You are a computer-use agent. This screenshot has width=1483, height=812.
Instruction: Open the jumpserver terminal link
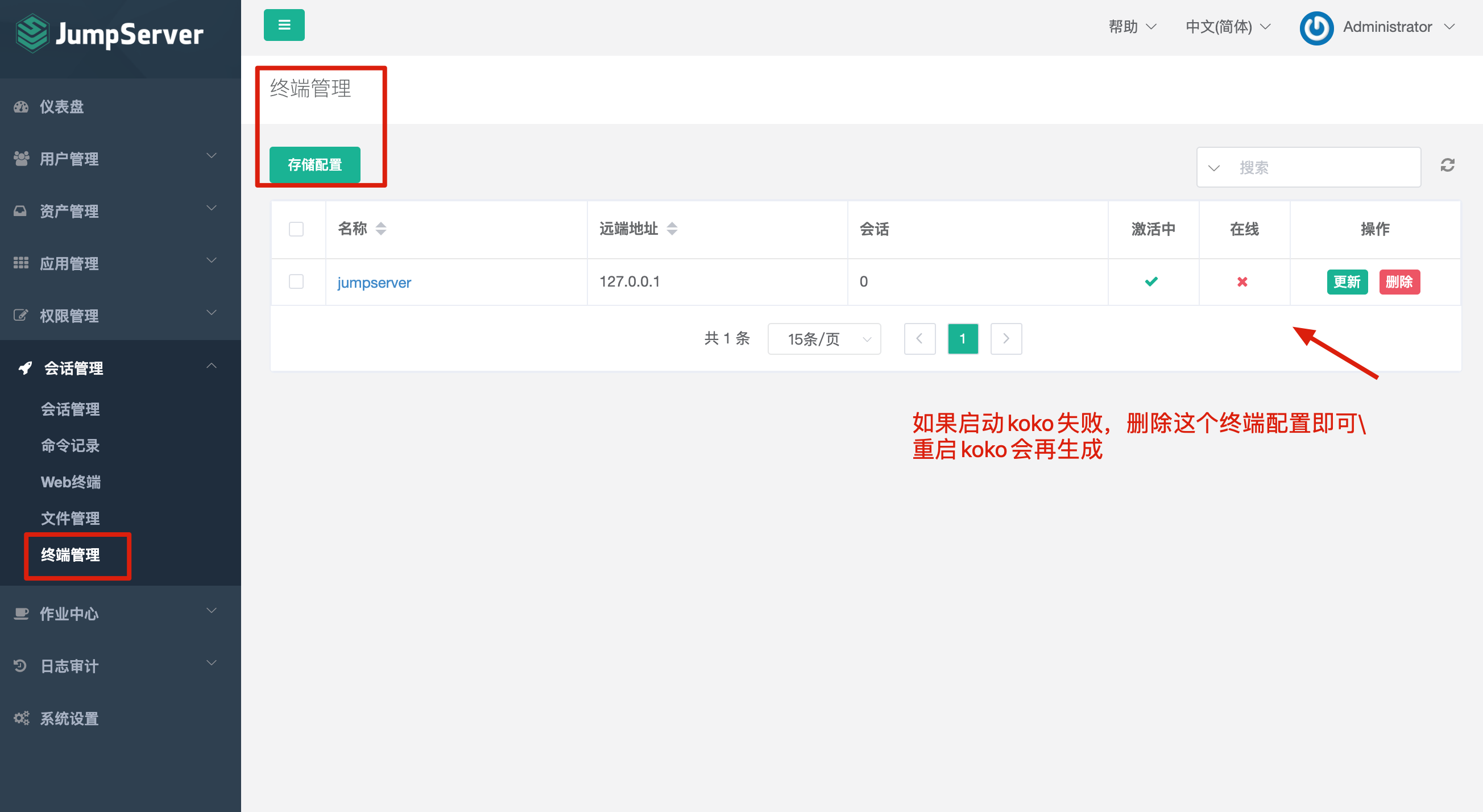[x=374, y=282]
